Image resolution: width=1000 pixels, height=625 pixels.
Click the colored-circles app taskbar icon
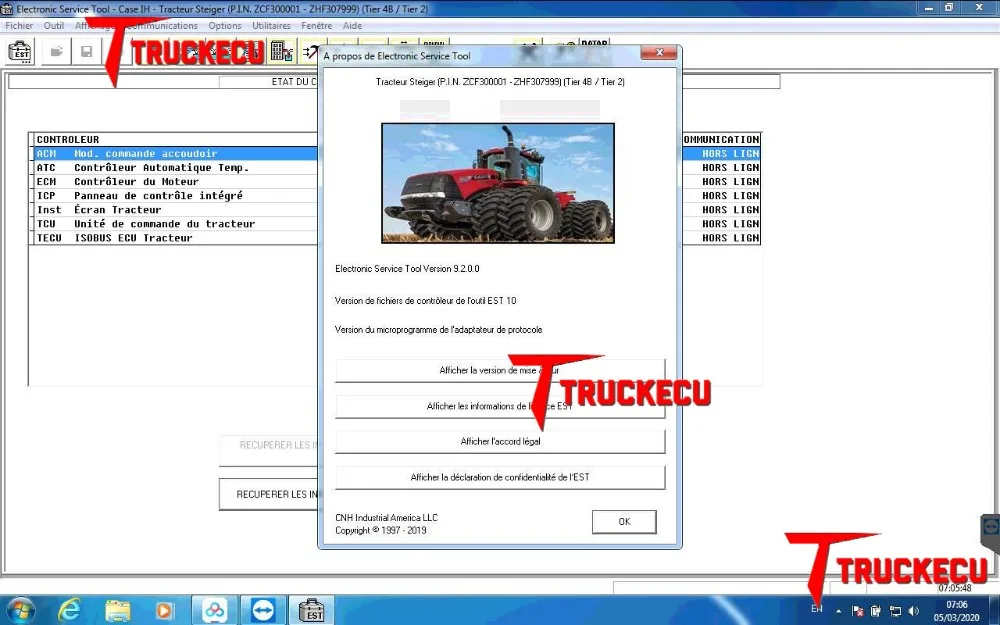tap(214, 610)
